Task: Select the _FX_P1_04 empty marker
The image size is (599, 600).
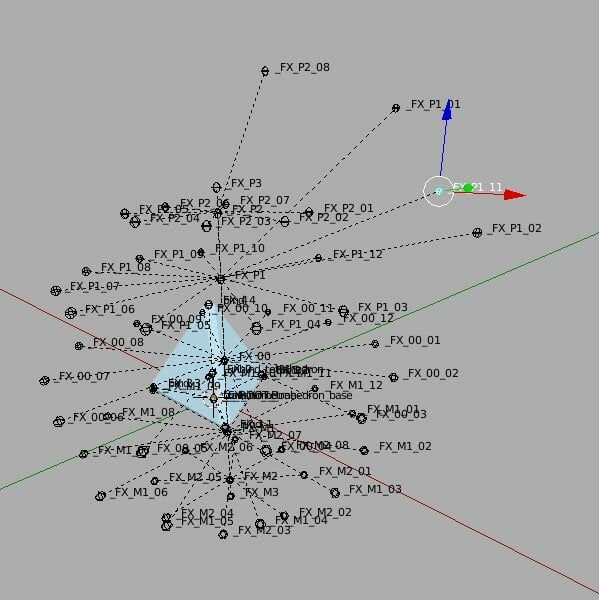Action: 256,328
